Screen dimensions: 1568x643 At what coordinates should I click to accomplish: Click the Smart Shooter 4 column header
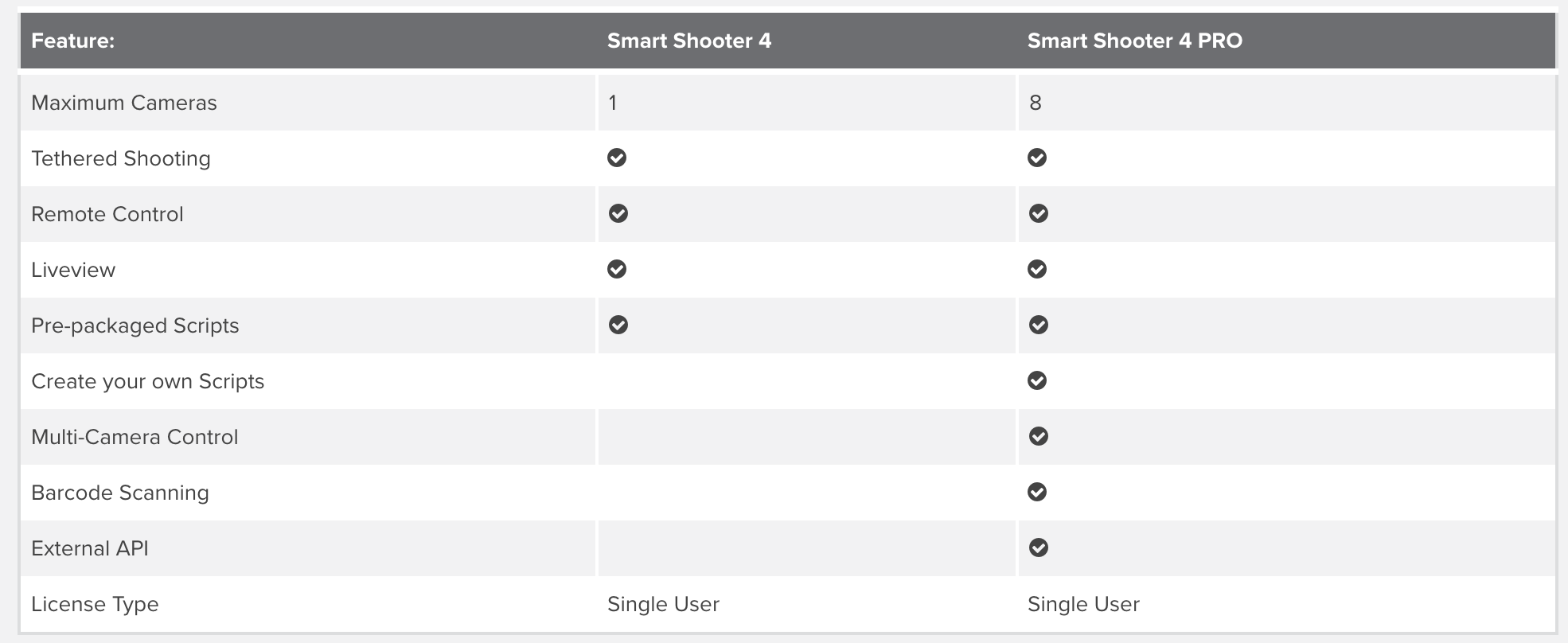[689, 41]
